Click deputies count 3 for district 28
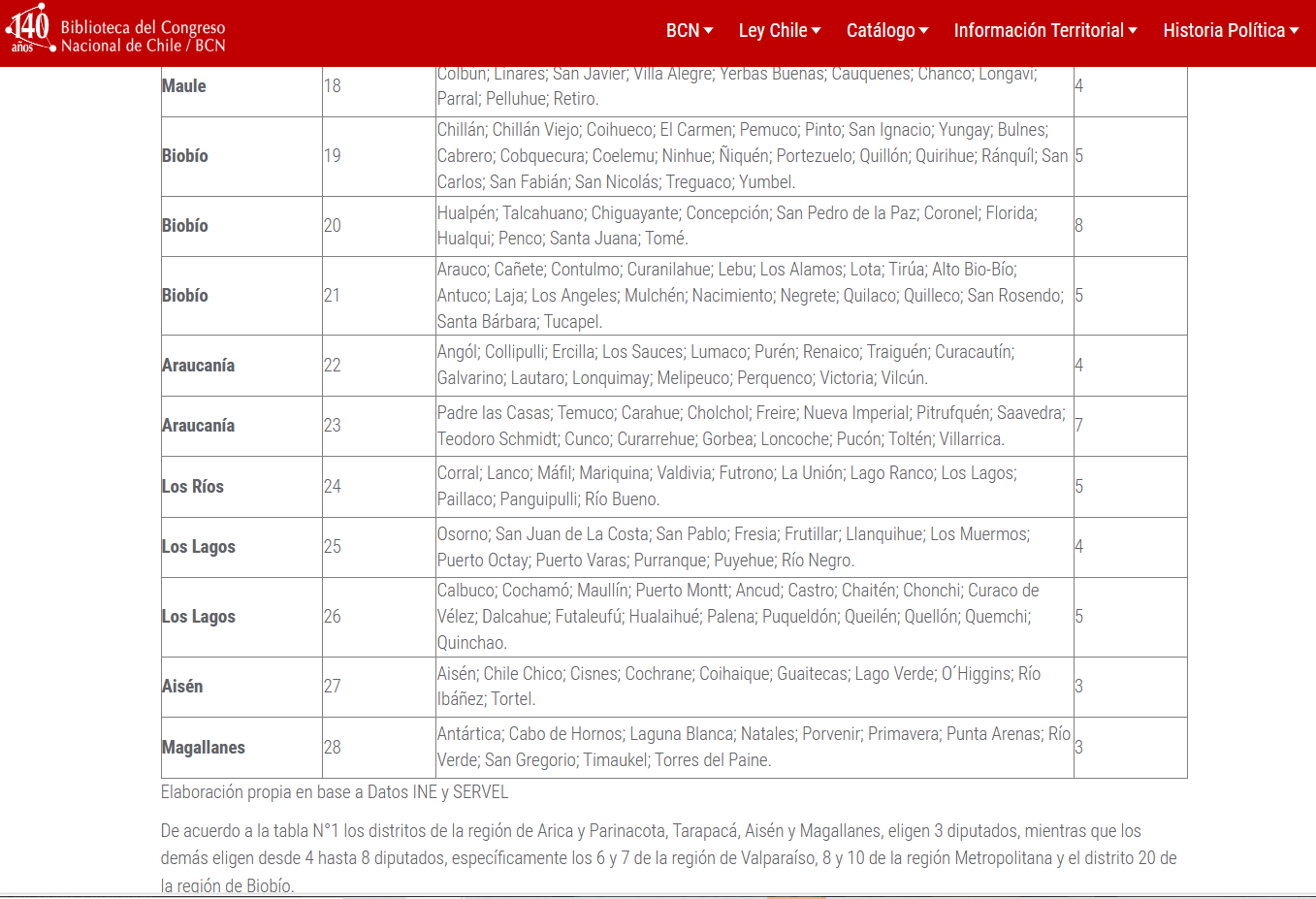1316x899 pixels. pyautogui.click(x=1131, y=748)
